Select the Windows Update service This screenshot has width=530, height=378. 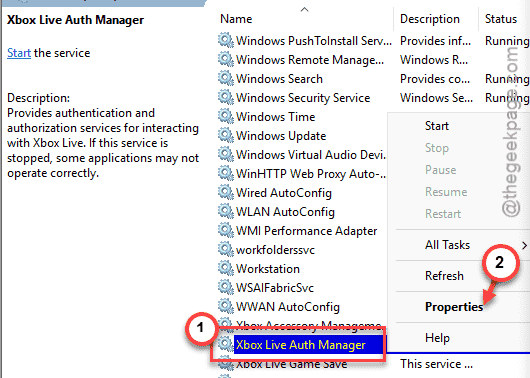coord(281,136)
